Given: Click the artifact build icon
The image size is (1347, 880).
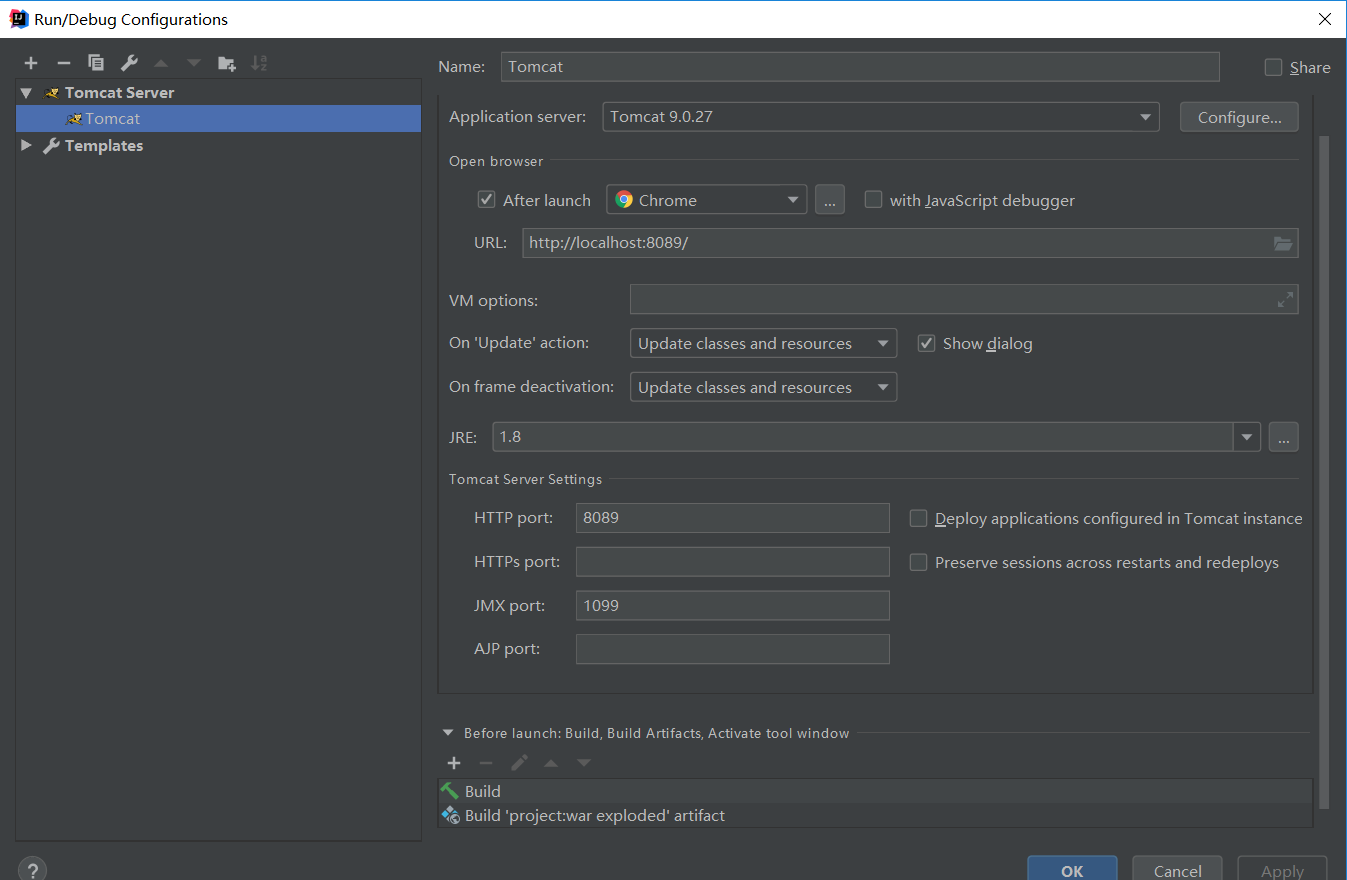Looking at the screenshot, I should [450, 815].
